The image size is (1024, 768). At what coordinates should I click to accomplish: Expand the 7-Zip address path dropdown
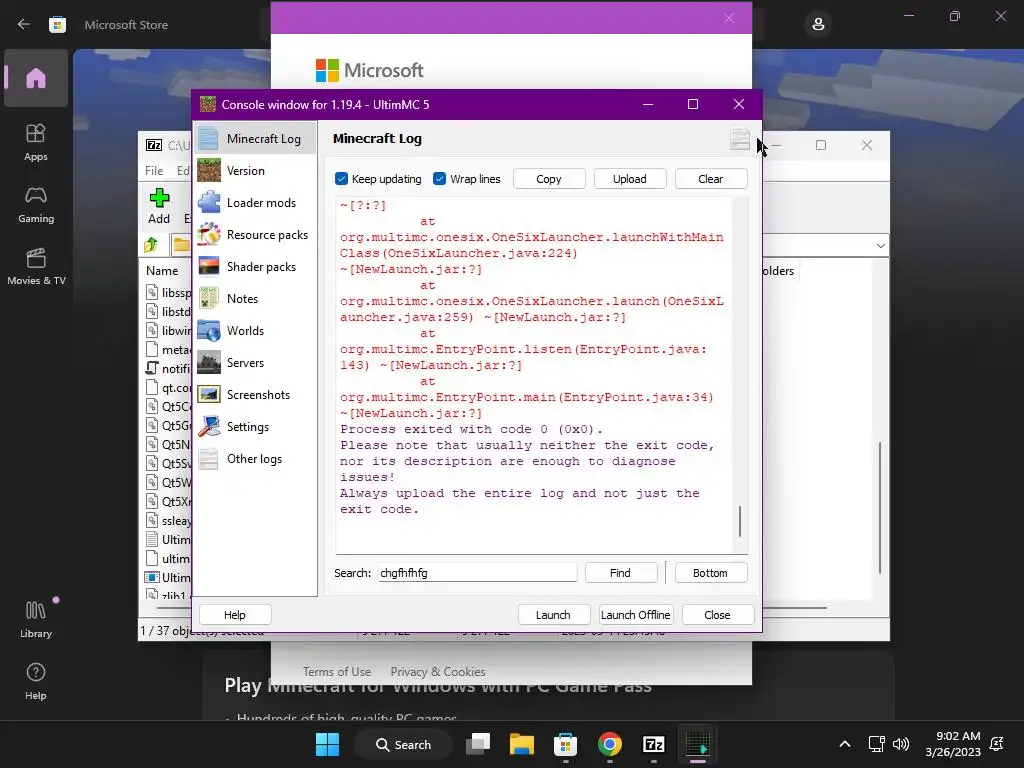[880, 246]
